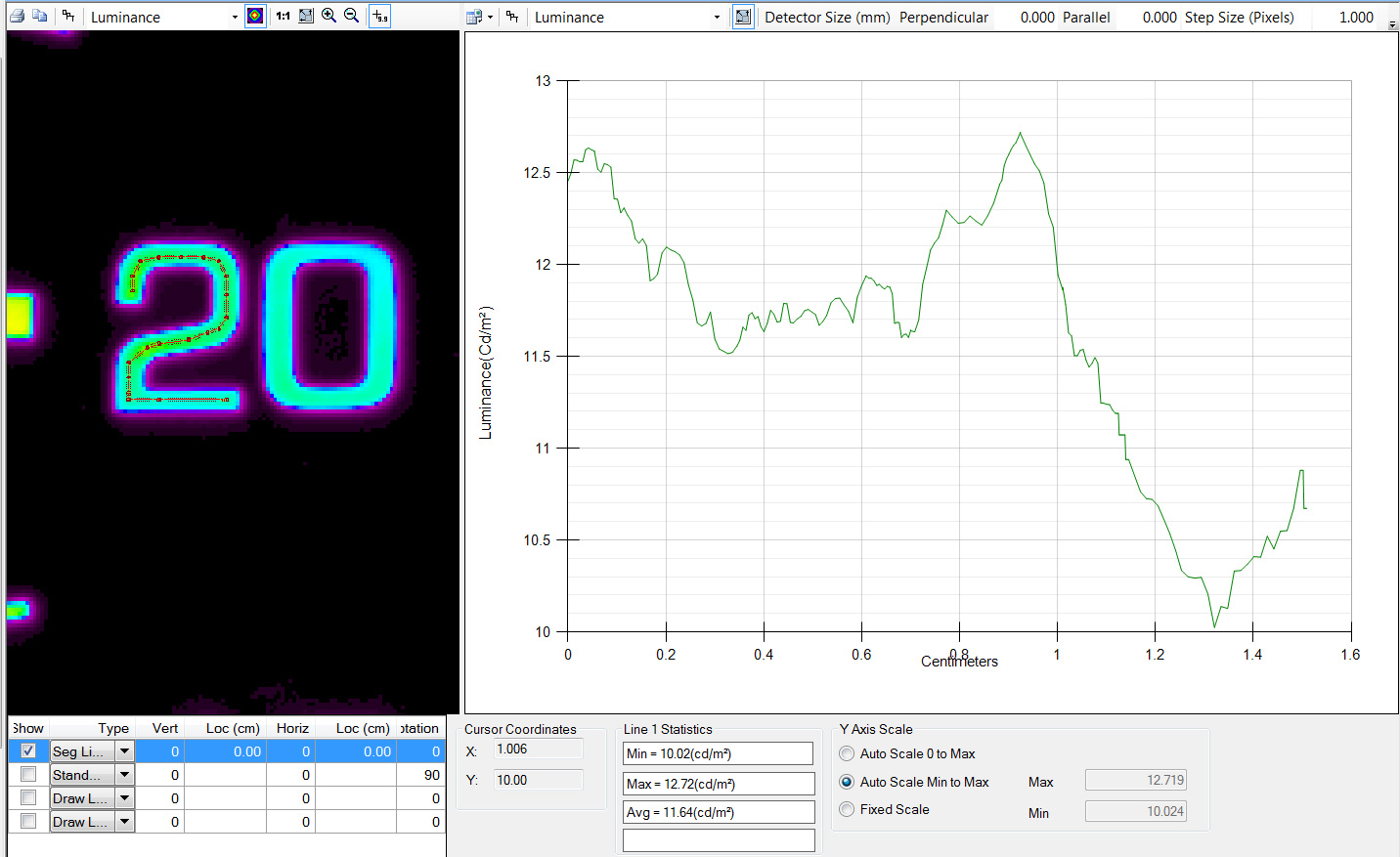Expand the Seg Li... line type dropdown
This screenshot has width=1400, height=857.
pyautogui.click(x=124, y=750)
